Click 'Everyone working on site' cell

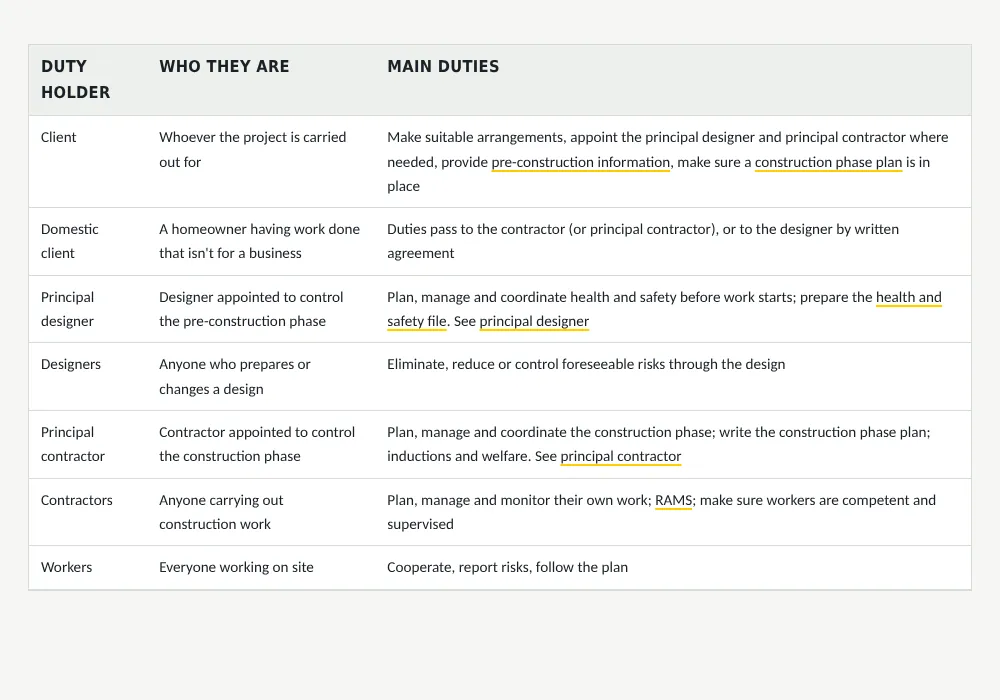point(236,567)
